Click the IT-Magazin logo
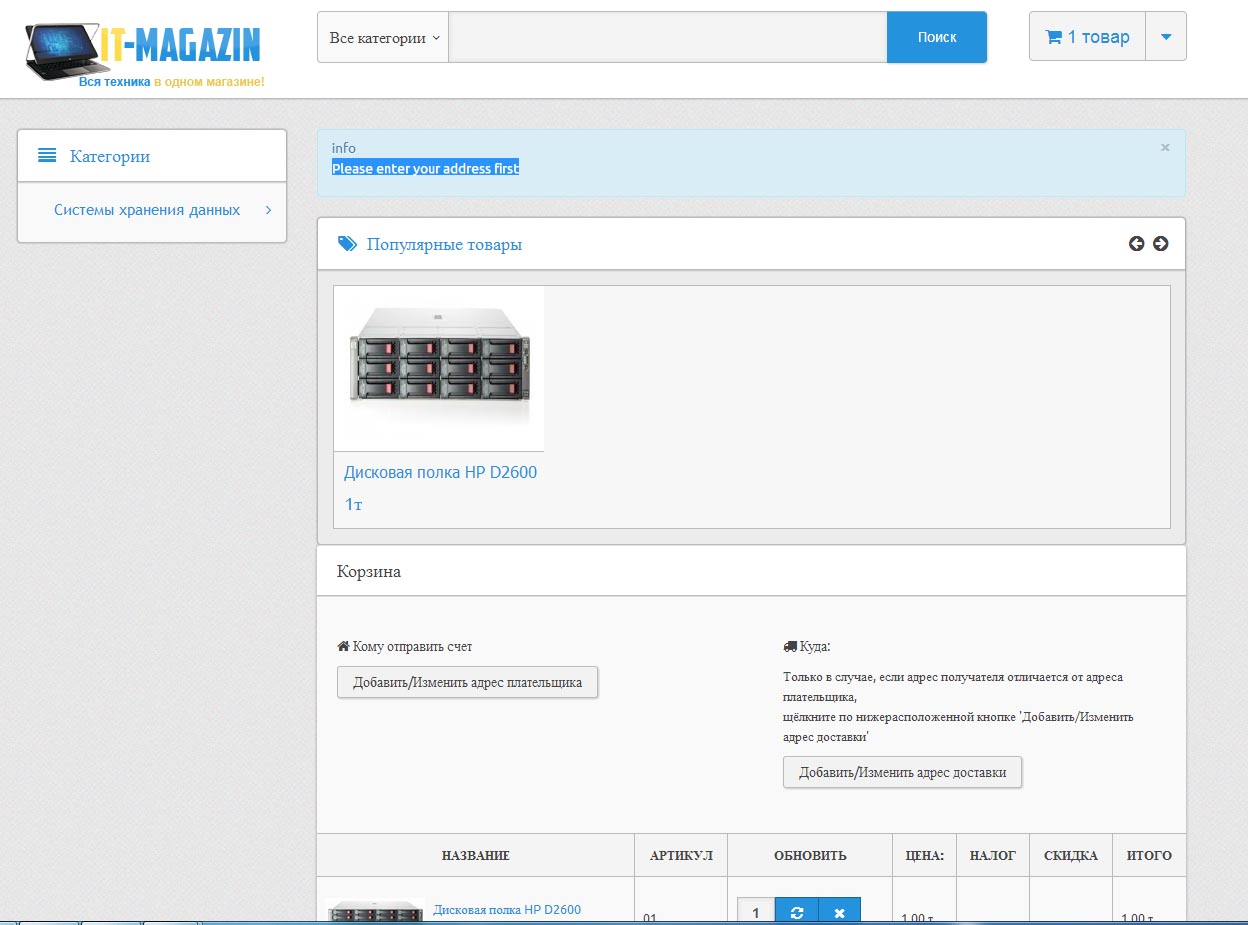This screenshot has width=1248, height=925. click(x=145, y=52)
